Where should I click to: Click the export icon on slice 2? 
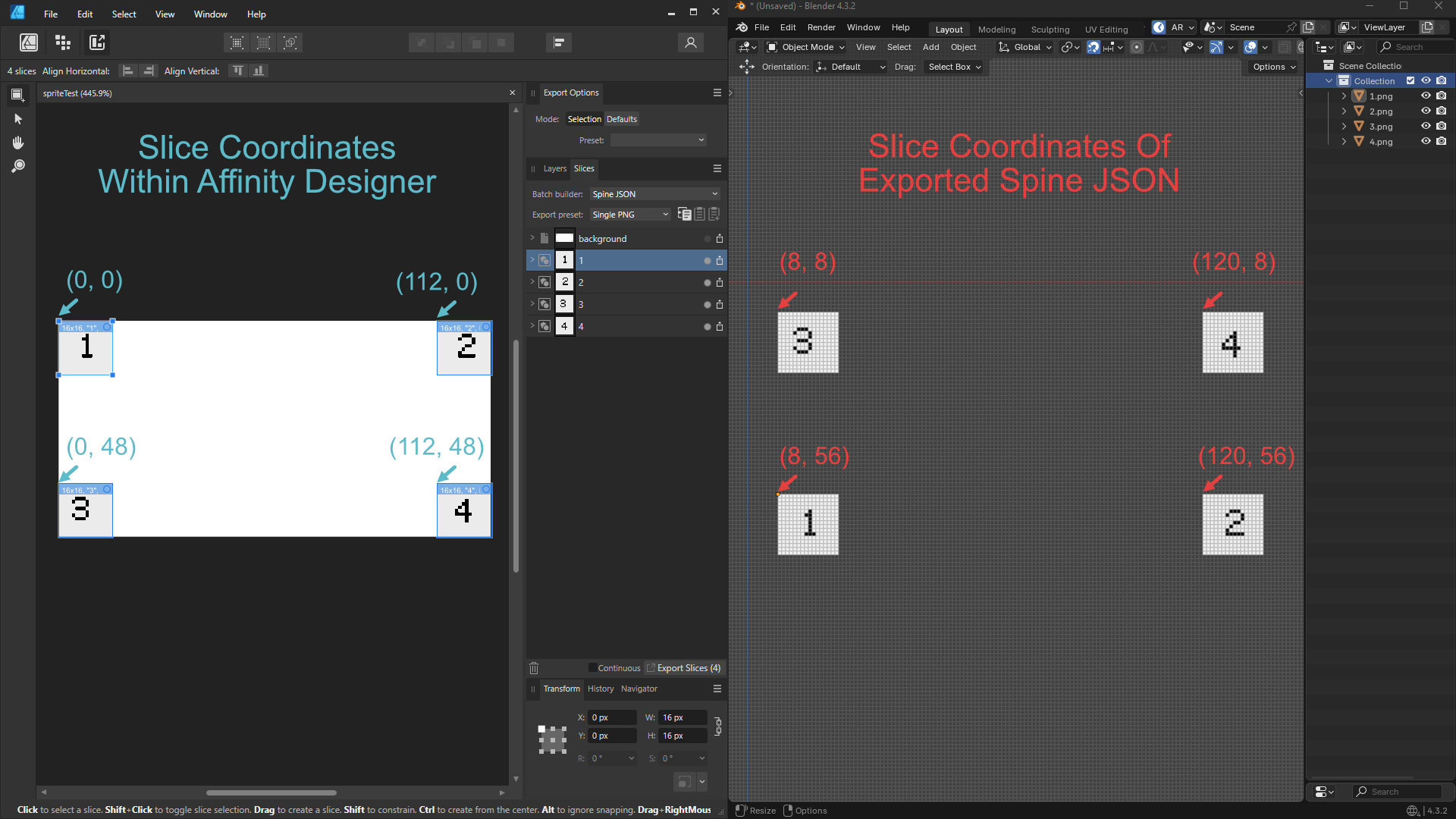click(x=720, y=282)
